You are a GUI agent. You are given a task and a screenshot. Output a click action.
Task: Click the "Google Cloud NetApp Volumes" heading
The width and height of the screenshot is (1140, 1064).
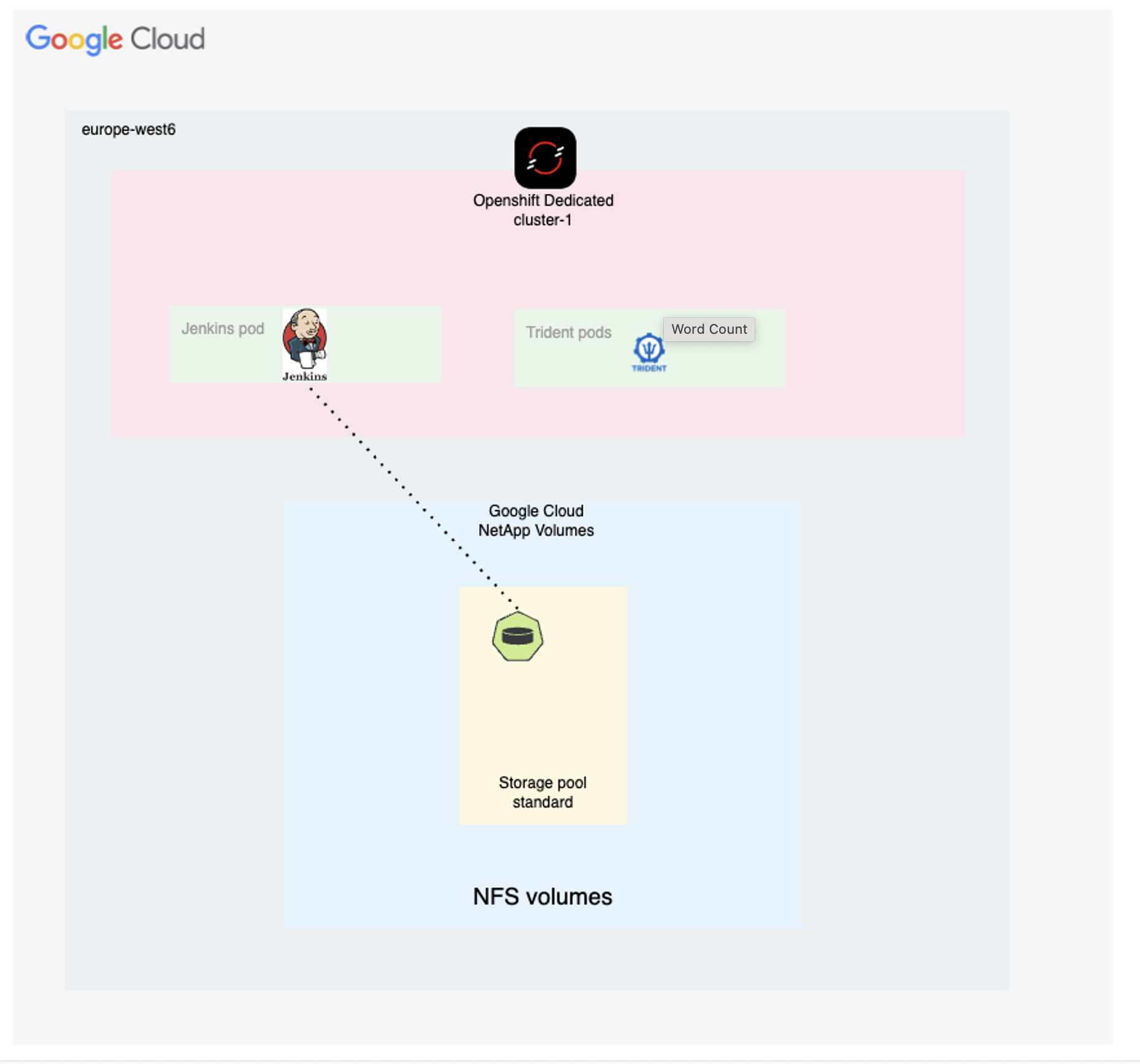pos(536,520)
